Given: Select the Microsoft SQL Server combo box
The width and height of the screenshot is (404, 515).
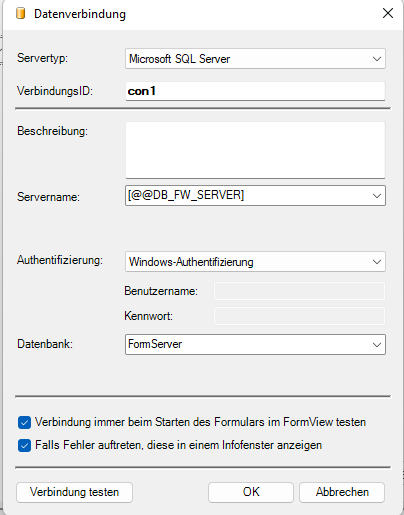Looking at the screenshot, I should click(x=255, y=59).
